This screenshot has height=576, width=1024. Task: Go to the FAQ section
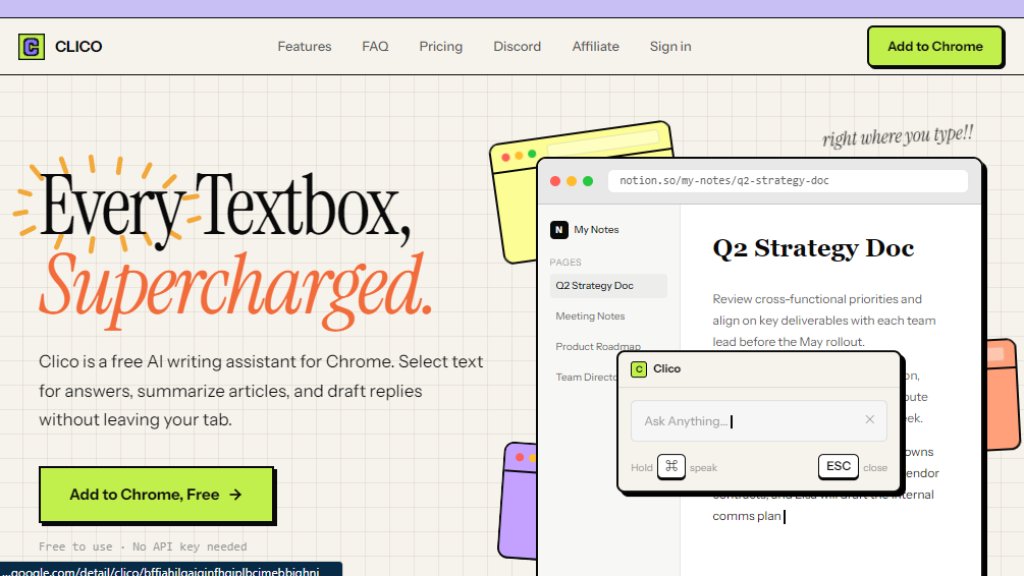tap(375, 46)
